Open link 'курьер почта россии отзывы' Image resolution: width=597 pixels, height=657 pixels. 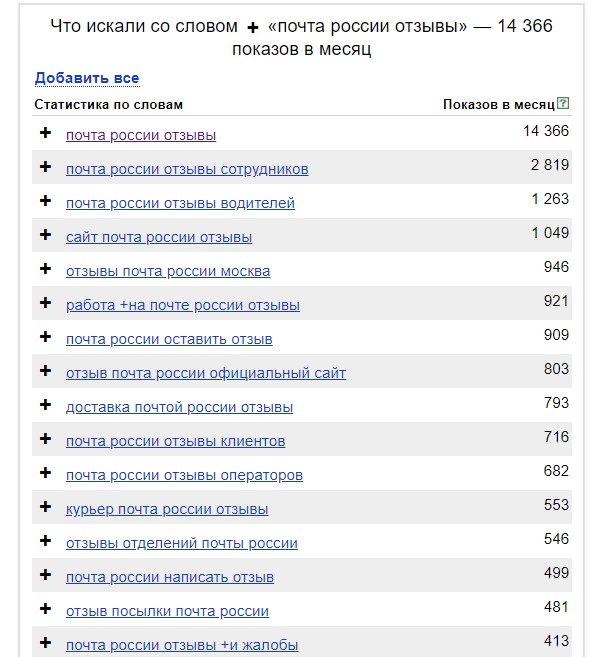click(x=167, y=509)
